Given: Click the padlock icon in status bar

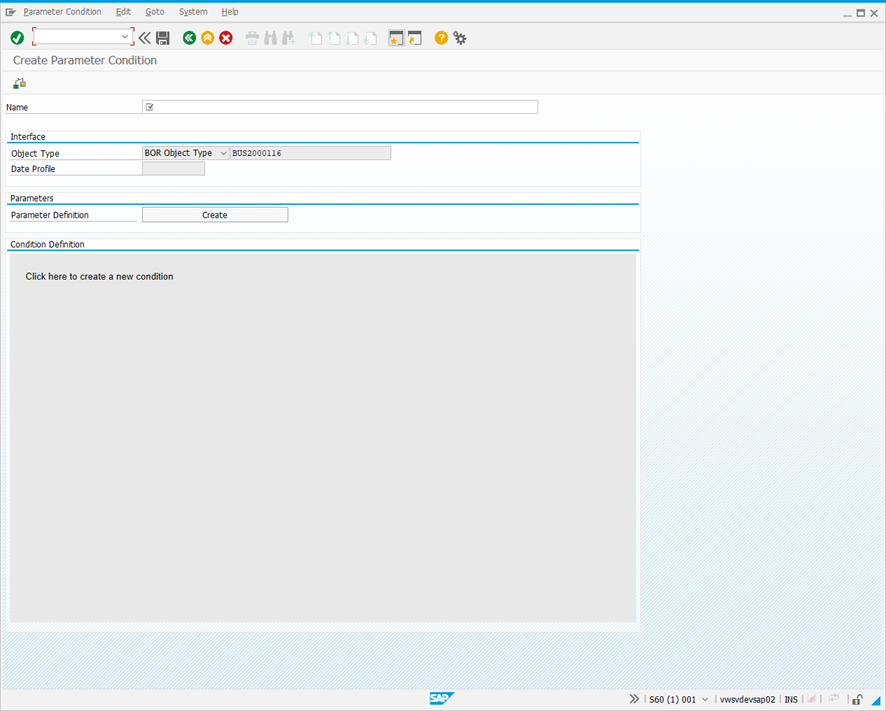Looking at the screenshot, I should (857, 699).
